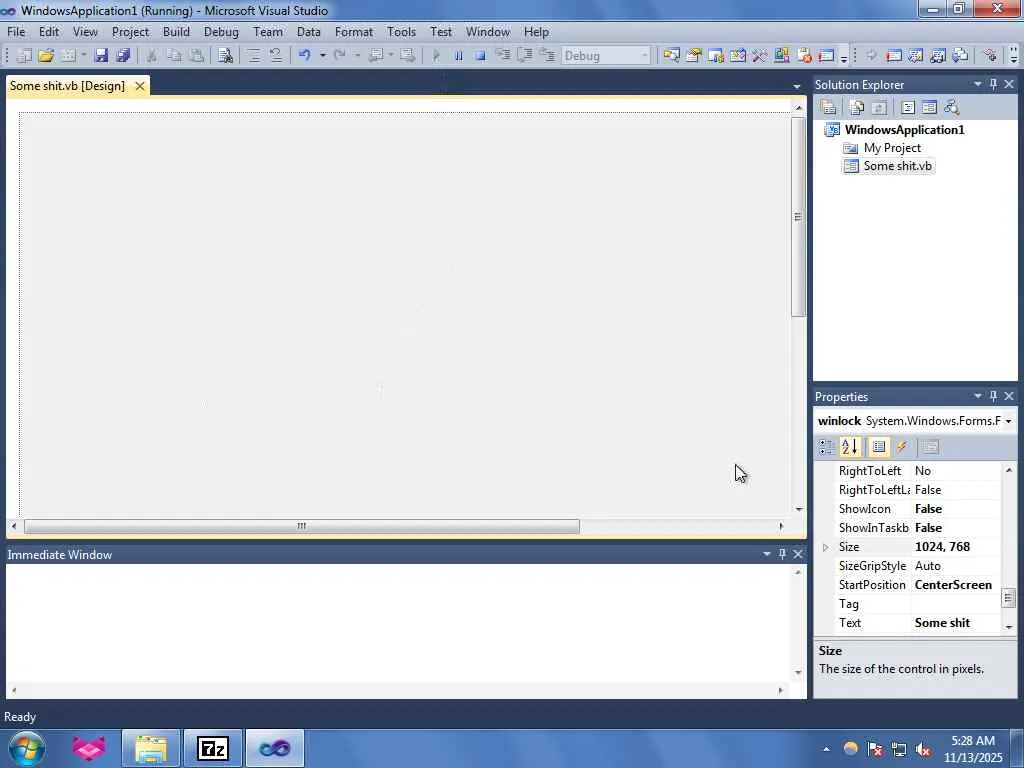
Task: Open the Project menu
Action: (130, 32)
